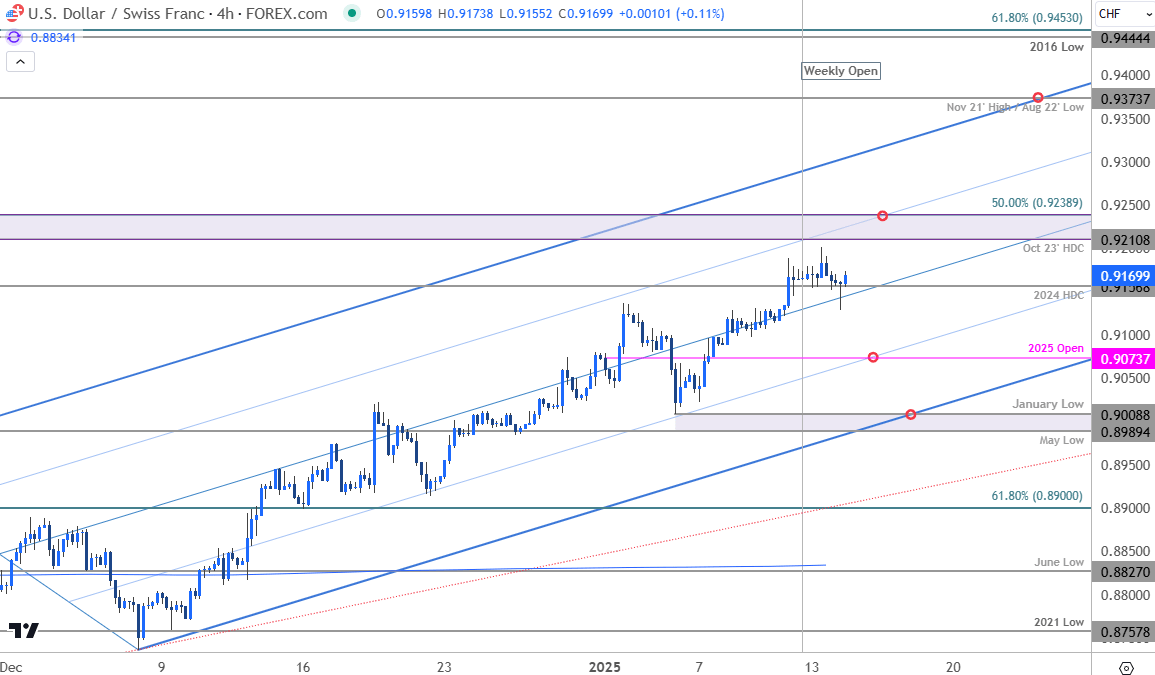Click the 0.88341 indicator value
This screenshot has height=675, width=1155.
[53, 37]
